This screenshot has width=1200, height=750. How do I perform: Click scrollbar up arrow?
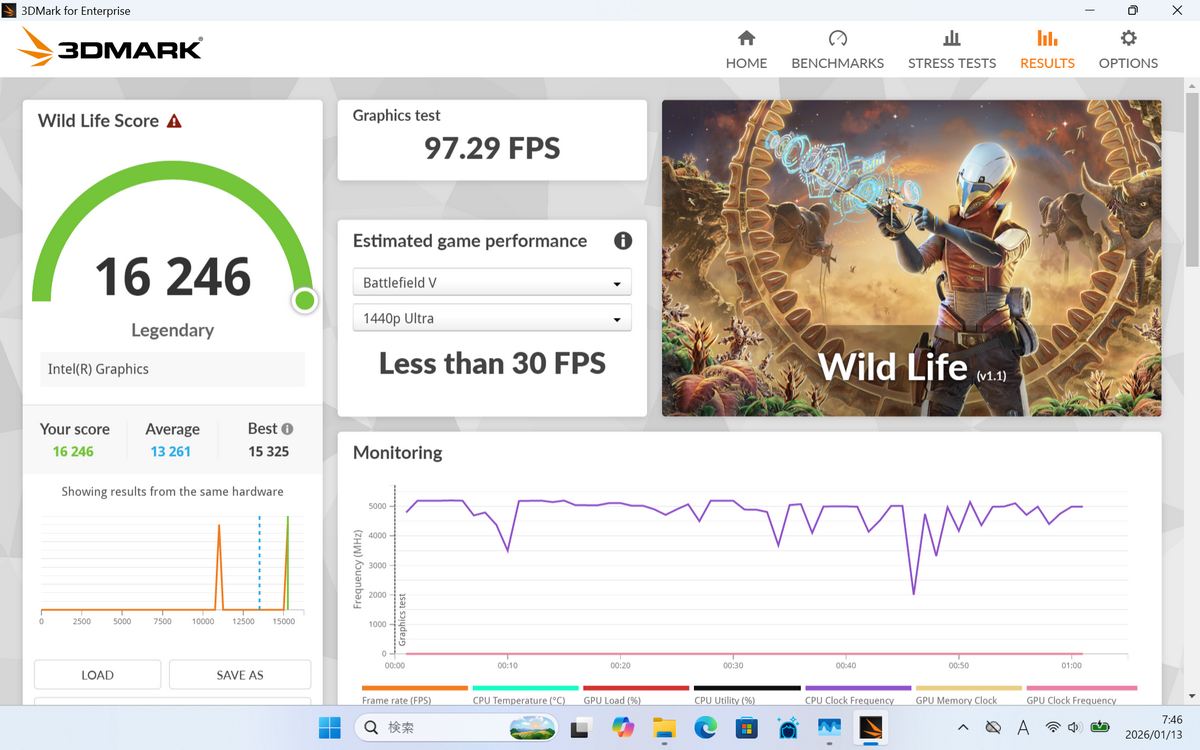tap(1191, 87)
